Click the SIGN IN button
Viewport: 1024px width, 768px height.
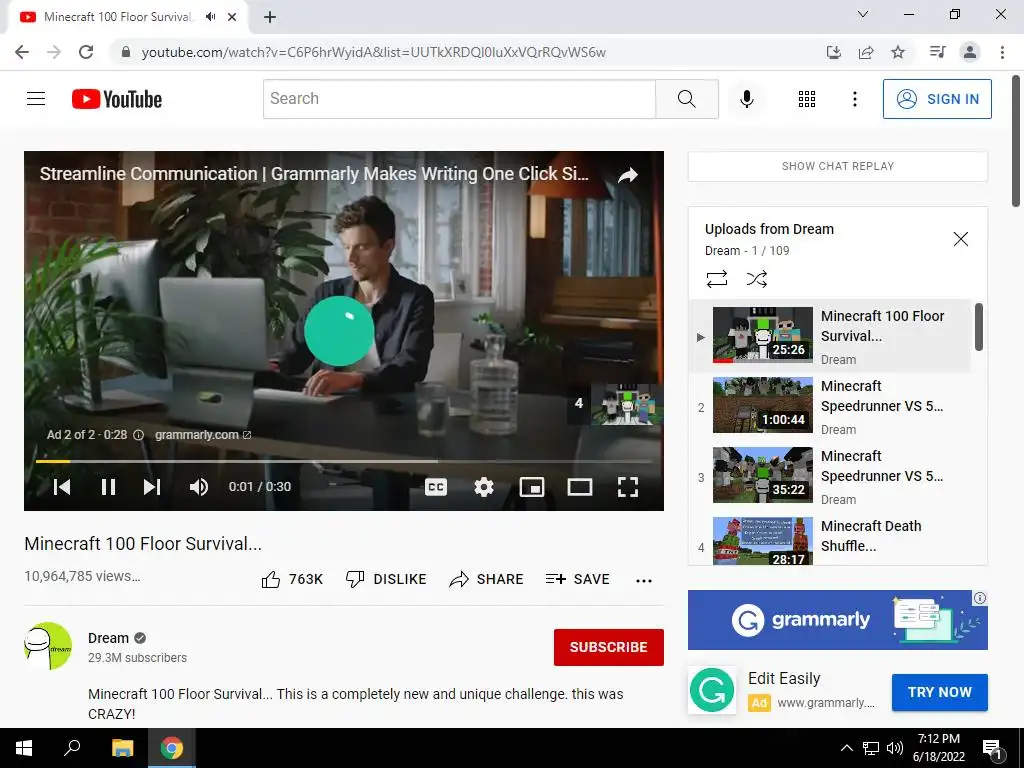936,99
